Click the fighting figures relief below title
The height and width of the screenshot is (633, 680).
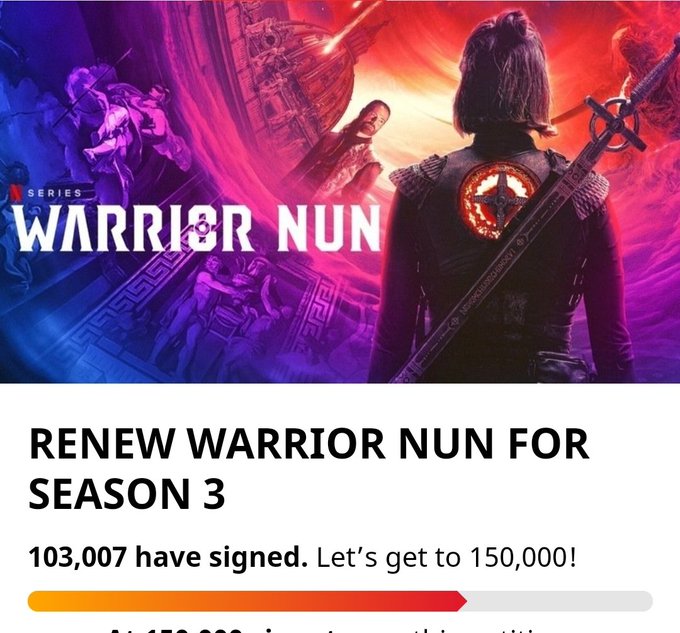click(x=226, y=308)
